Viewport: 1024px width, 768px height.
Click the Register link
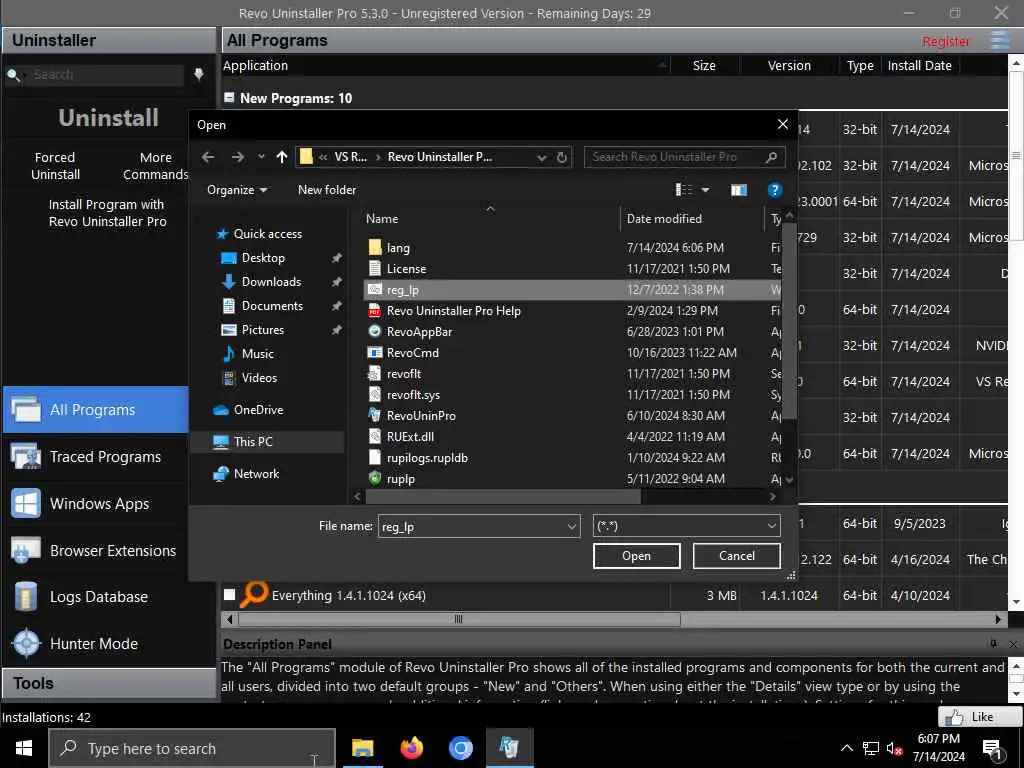point(945,41)
